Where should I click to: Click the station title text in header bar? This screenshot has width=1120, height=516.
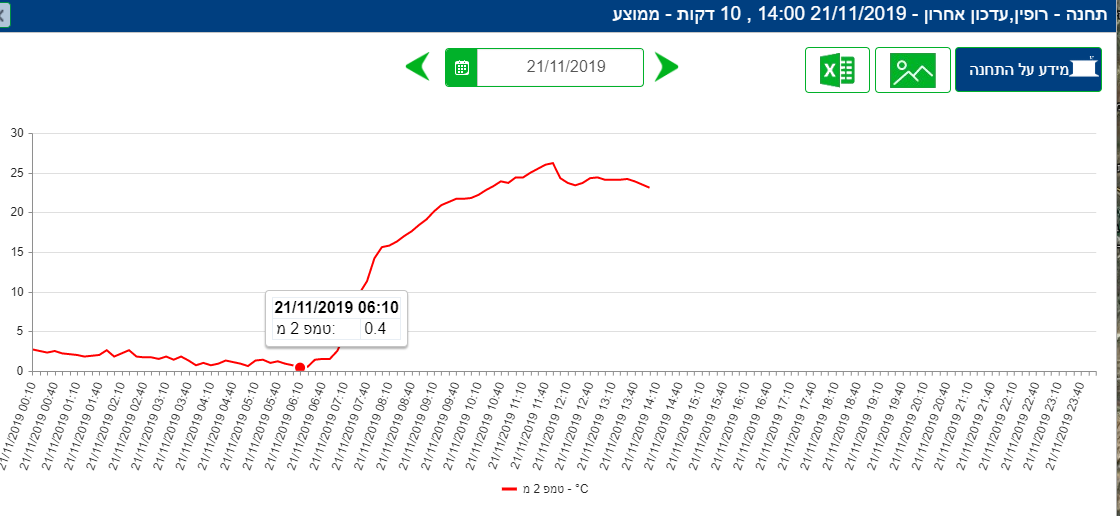point(860,14)
